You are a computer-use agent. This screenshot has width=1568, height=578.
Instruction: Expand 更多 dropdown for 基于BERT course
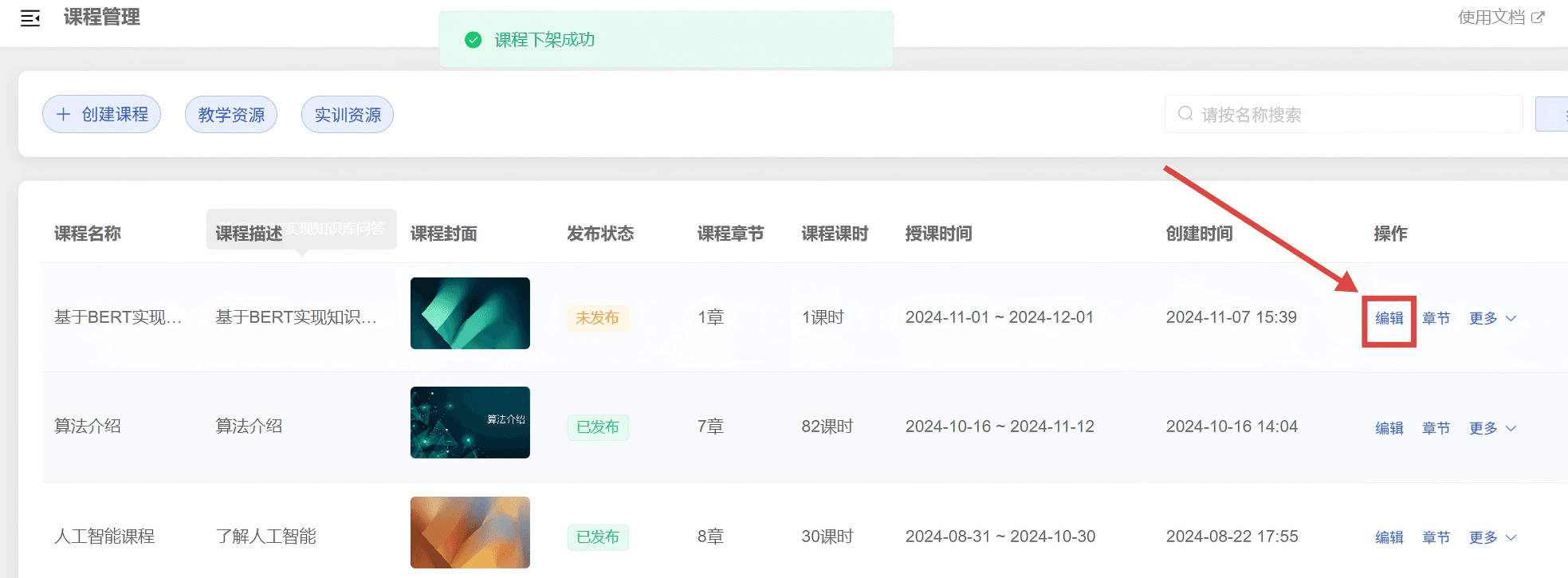(1491, 318)
